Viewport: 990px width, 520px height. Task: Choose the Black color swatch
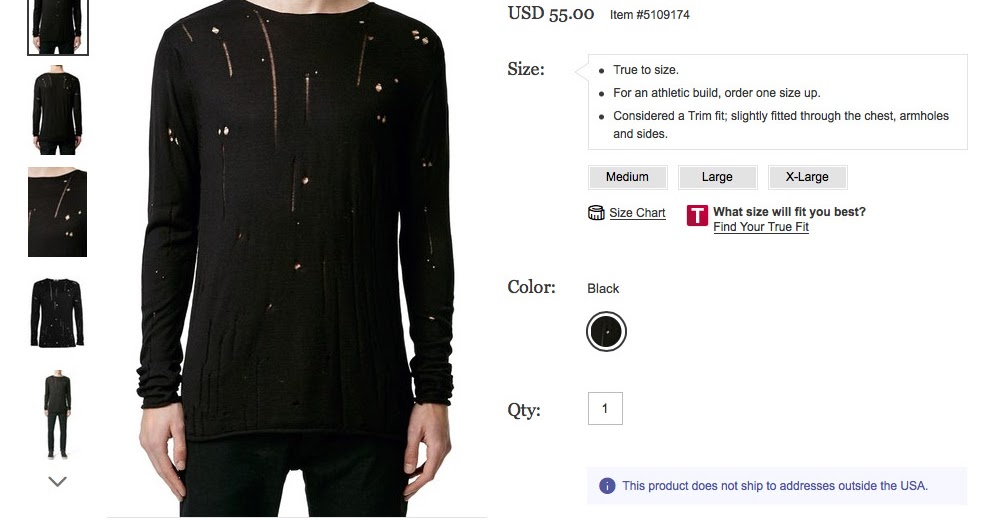coord(606,331)
